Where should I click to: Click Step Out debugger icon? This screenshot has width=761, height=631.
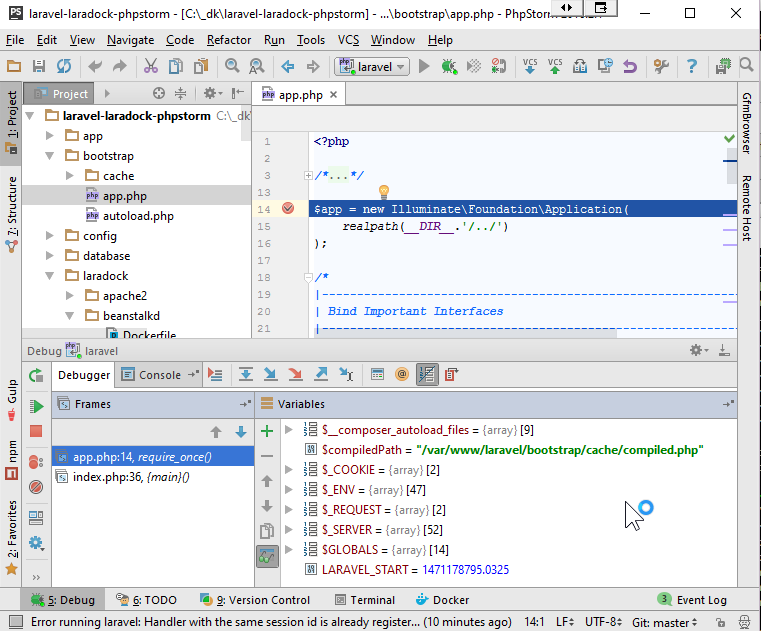tap(321, 374)
